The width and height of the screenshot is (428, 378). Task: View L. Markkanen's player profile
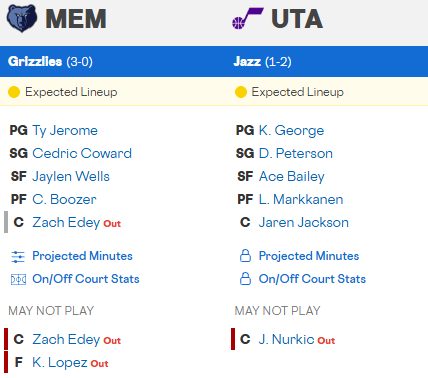(301, 199)
